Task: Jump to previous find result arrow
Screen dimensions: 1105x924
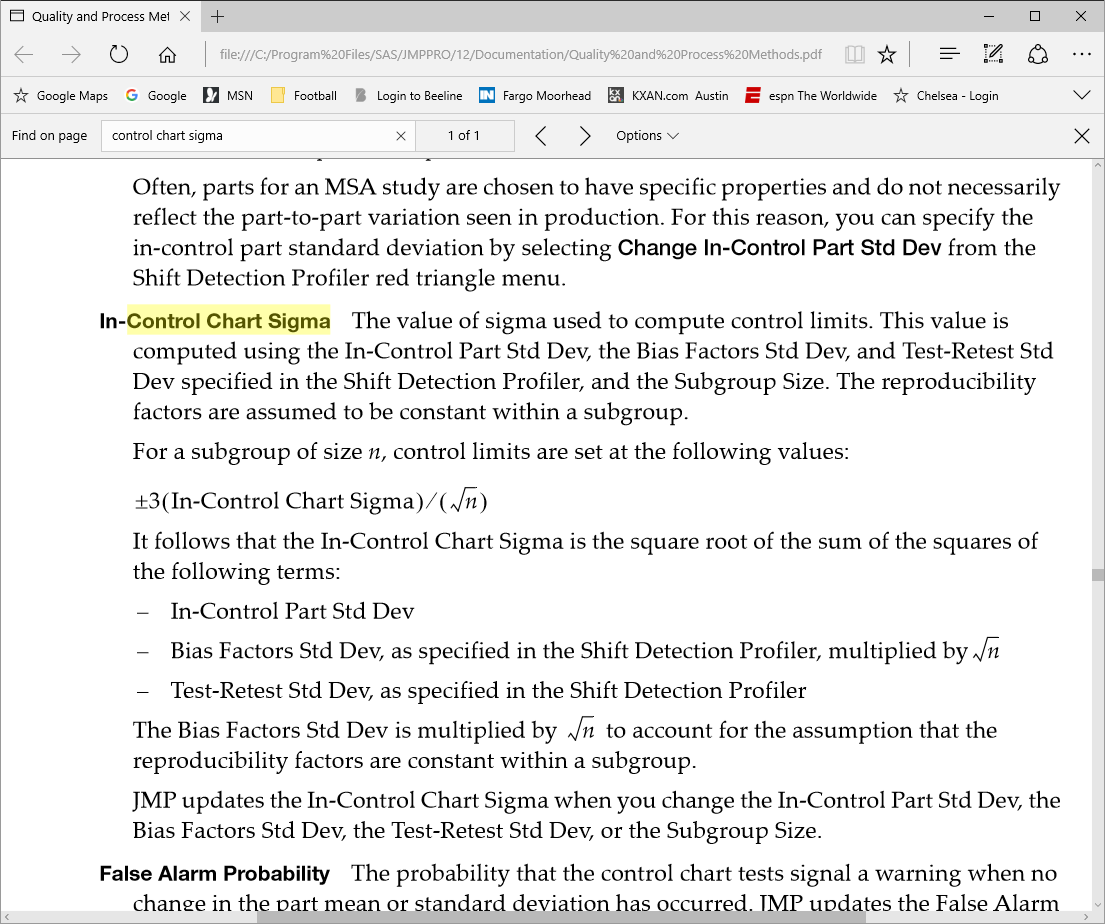Action: [x=541, y=136]
